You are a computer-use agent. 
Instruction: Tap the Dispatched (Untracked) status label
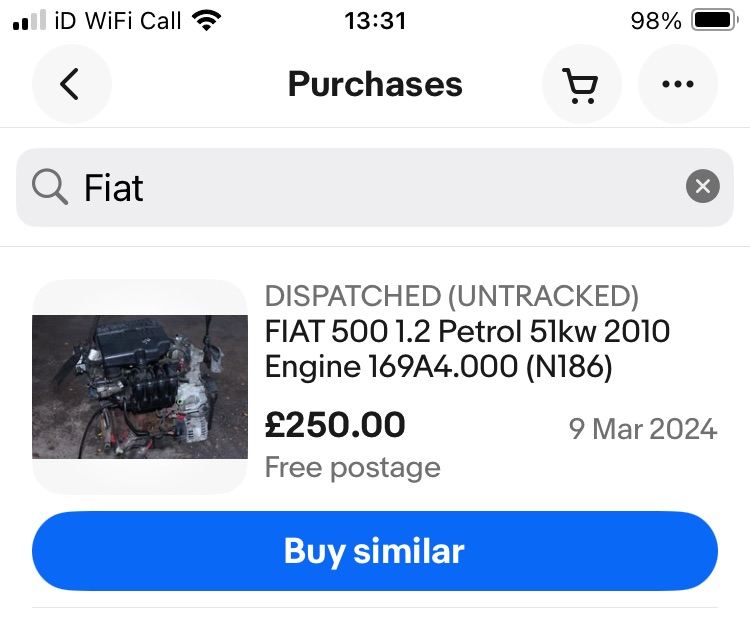click(451, 296)
